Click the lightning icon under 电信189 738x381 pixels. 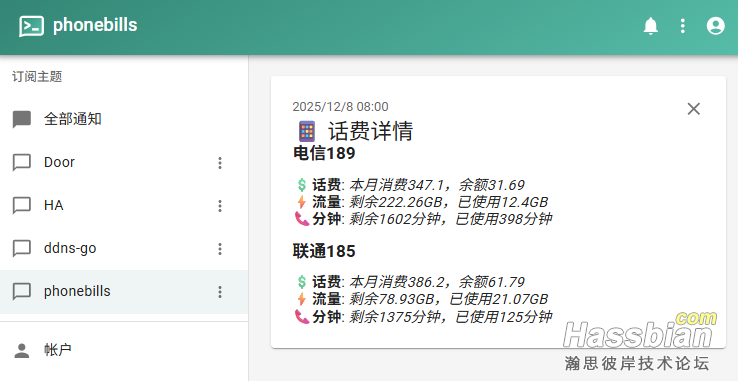(302, 202)
